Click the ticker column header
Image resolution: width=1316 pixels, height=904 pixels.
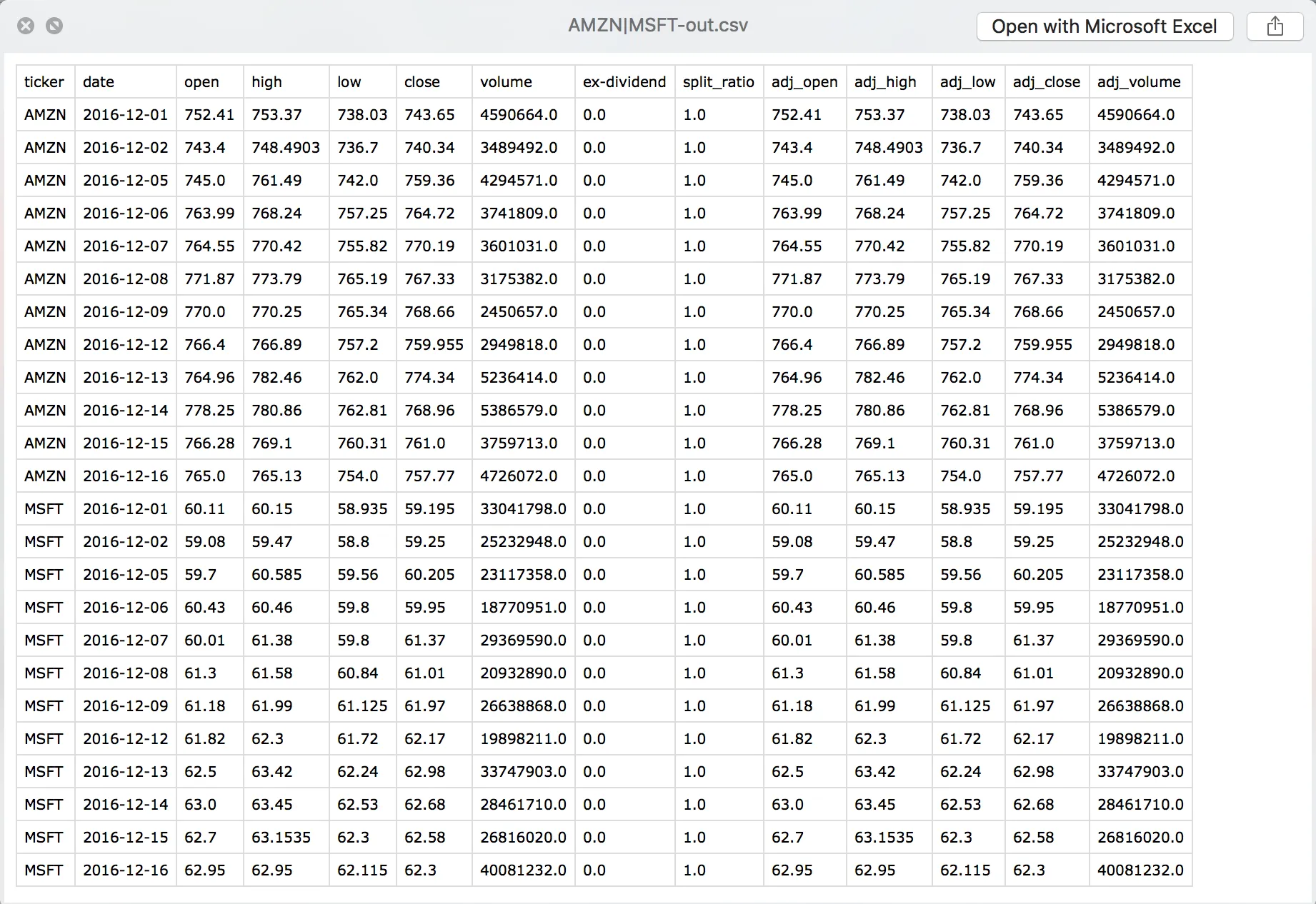coord(44,82)
